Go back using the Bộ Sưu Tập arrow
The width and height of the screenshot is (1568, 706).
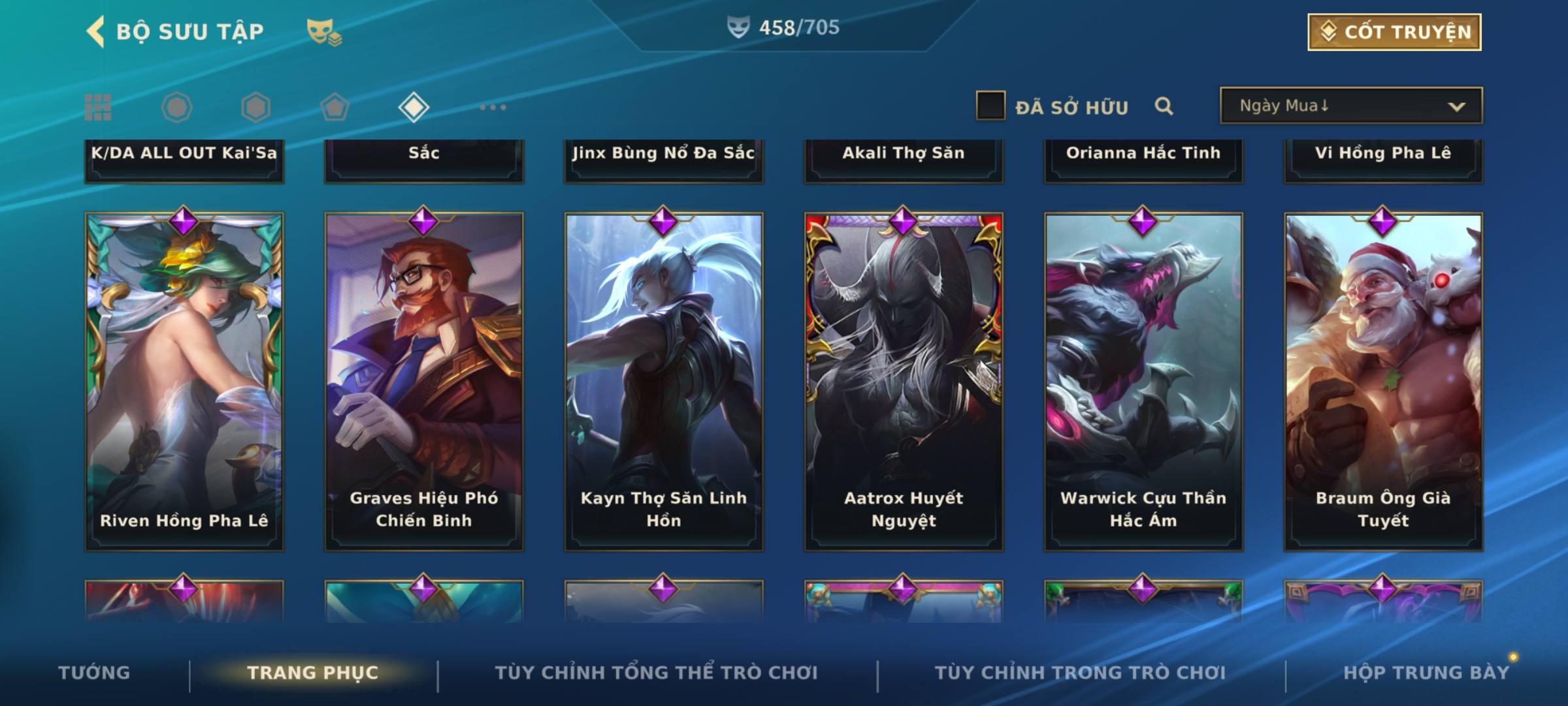coord(95,31)
